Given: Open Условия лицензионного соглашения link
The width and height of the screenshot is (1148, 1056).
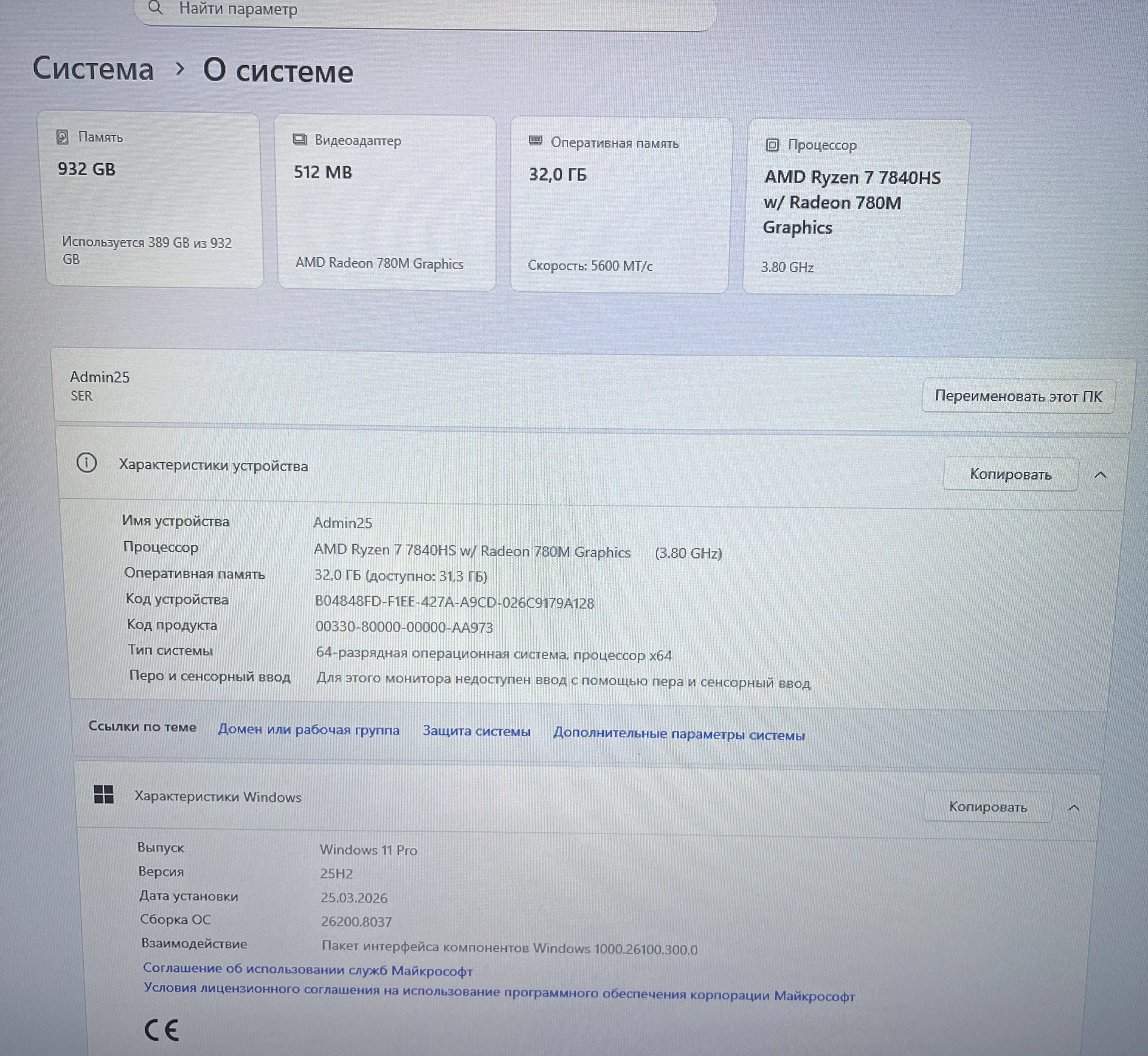Looking at the screenshot, I should [x=499, y=991].
